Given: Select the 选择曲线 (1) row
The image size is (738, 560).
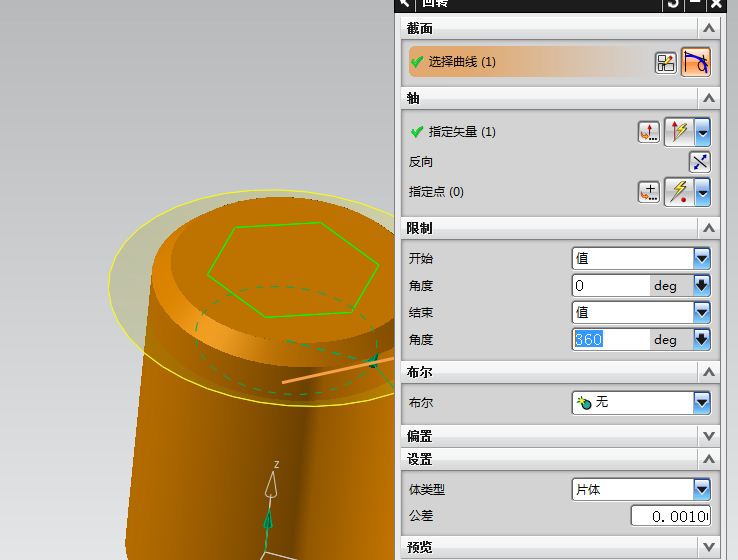Looking at the screenshot, I should point(529,62).
